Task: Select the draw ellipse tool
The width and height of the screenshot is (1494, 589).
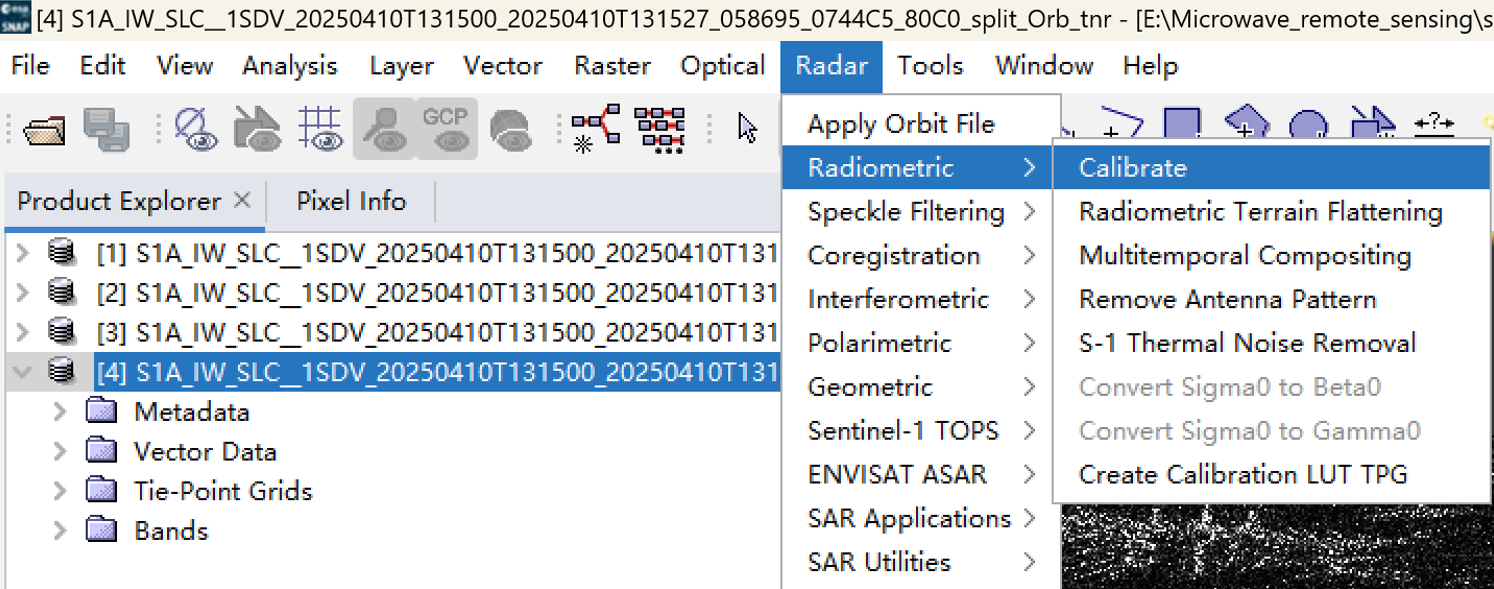Action: pos(1308,122)
